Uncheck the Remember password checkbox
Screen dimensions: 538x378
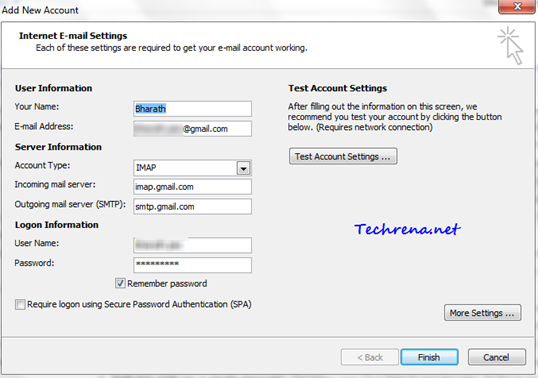point(120,283)
